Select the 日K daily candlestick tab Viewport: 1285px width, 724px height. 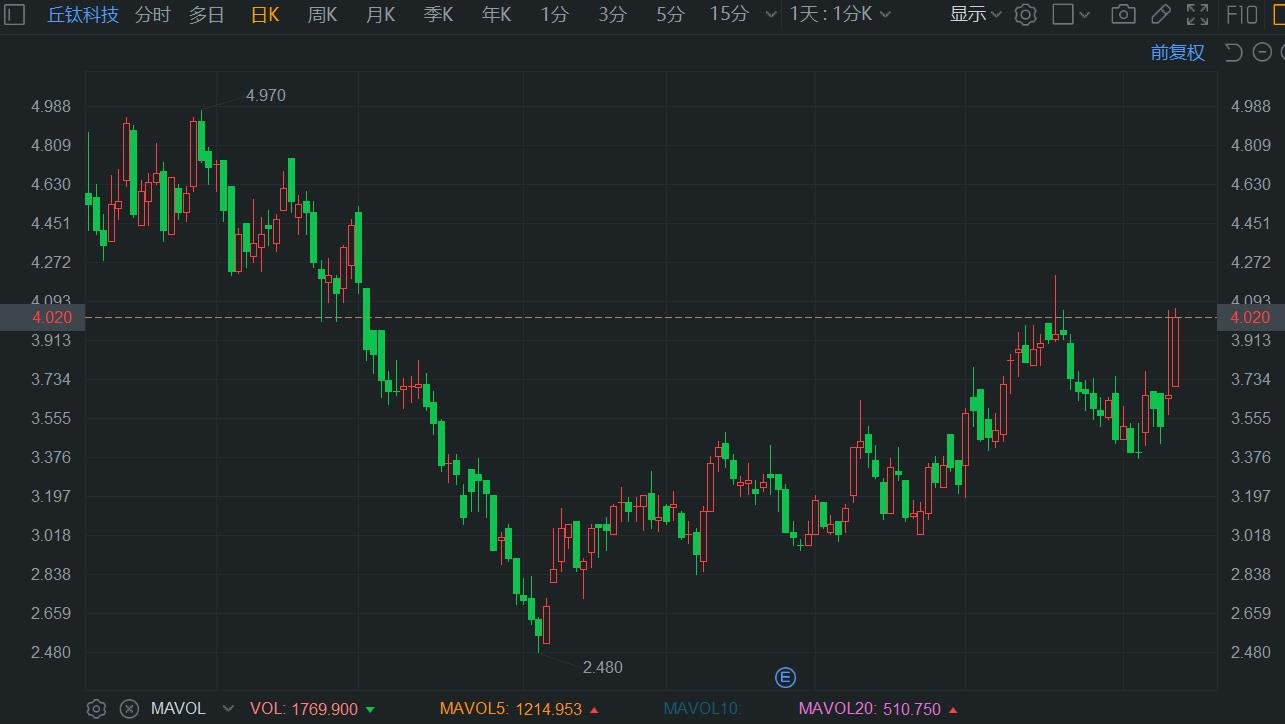coord(264,14)
